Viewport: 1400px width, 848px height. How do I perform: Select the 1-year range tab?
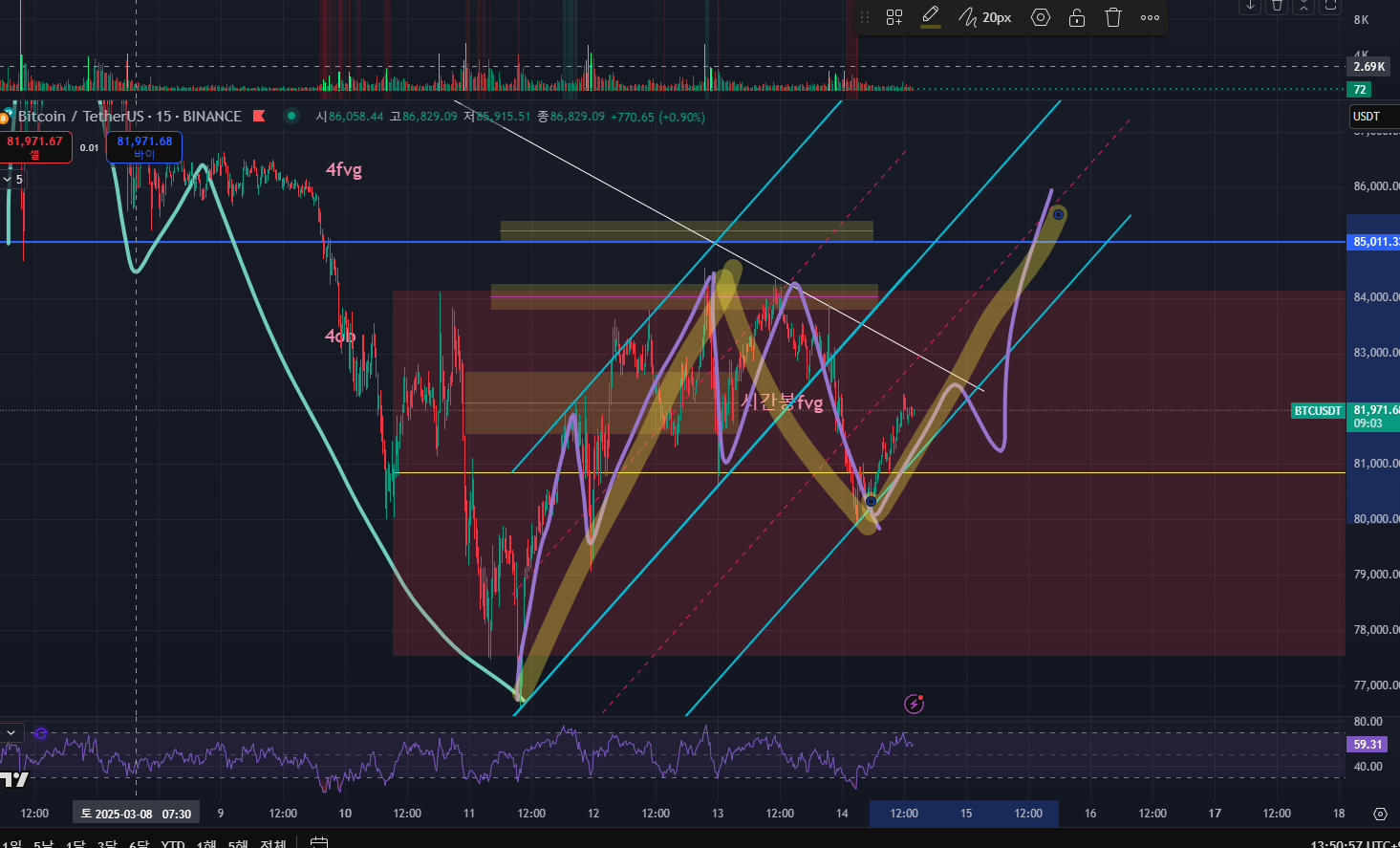[206, 845]
